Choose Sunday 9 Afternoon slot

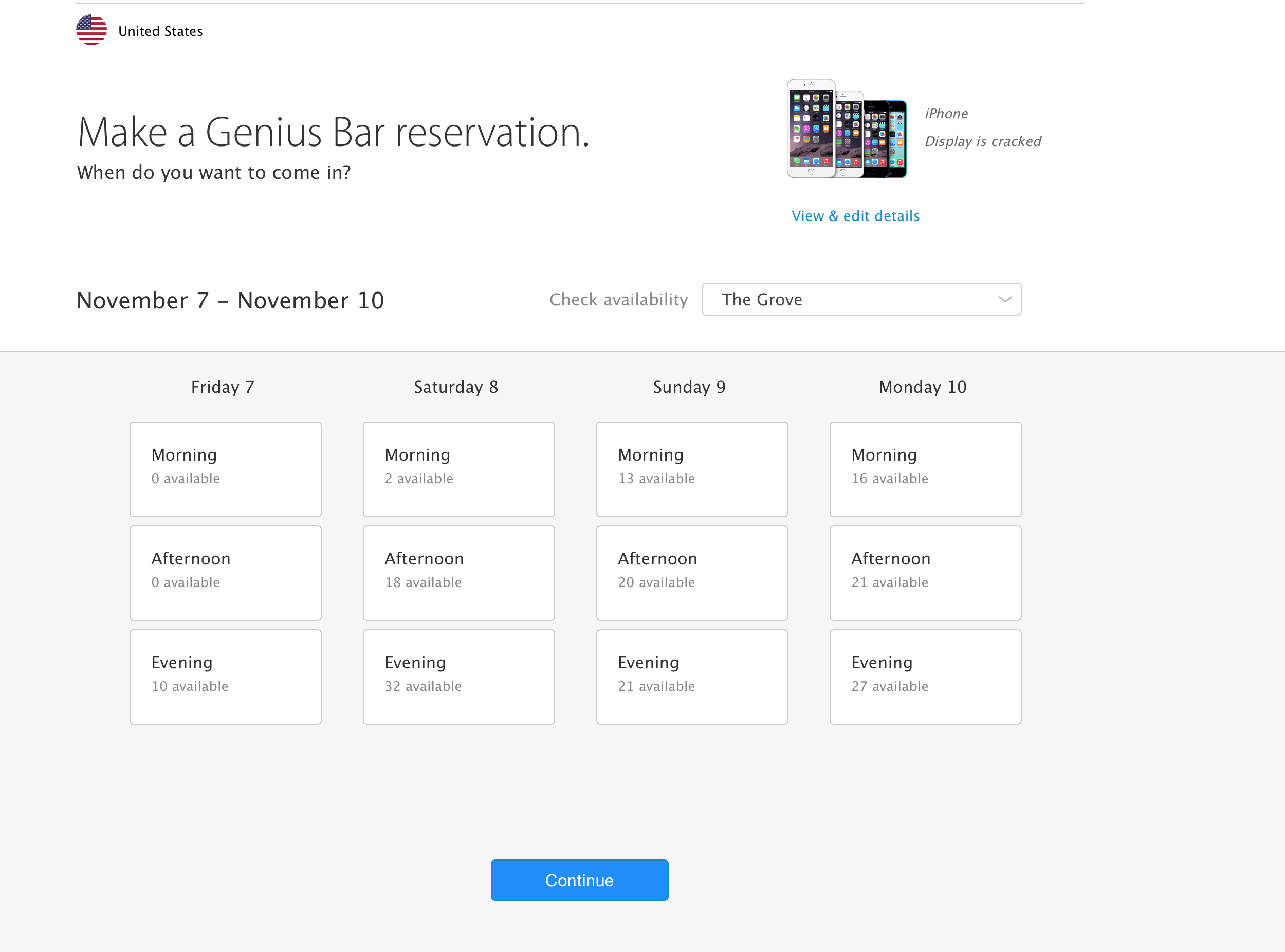[692, 573]
